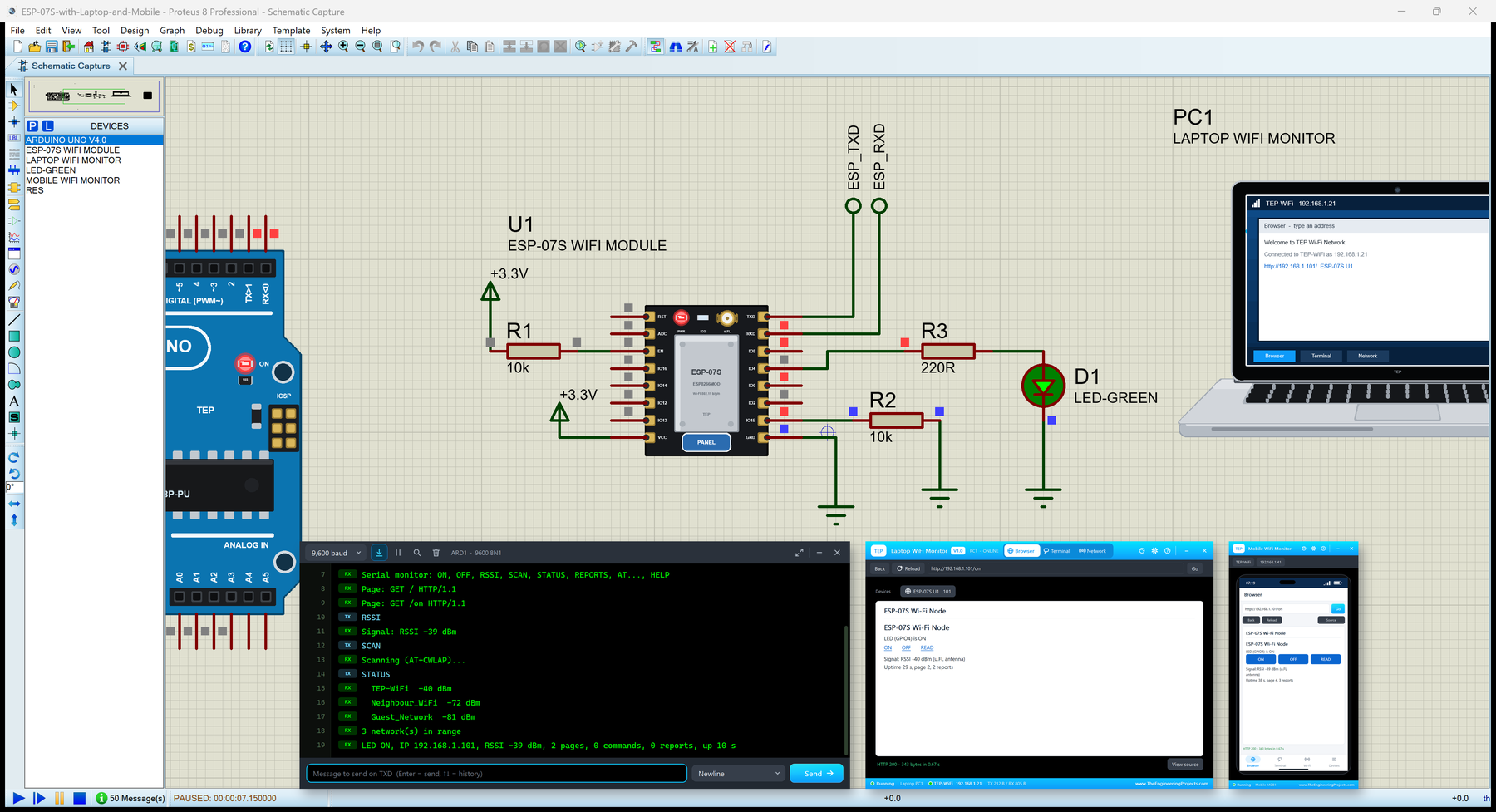The width and height of the screenshot is (1496, 812).
Task: Open the Design menu
Action: click(135, 30)
